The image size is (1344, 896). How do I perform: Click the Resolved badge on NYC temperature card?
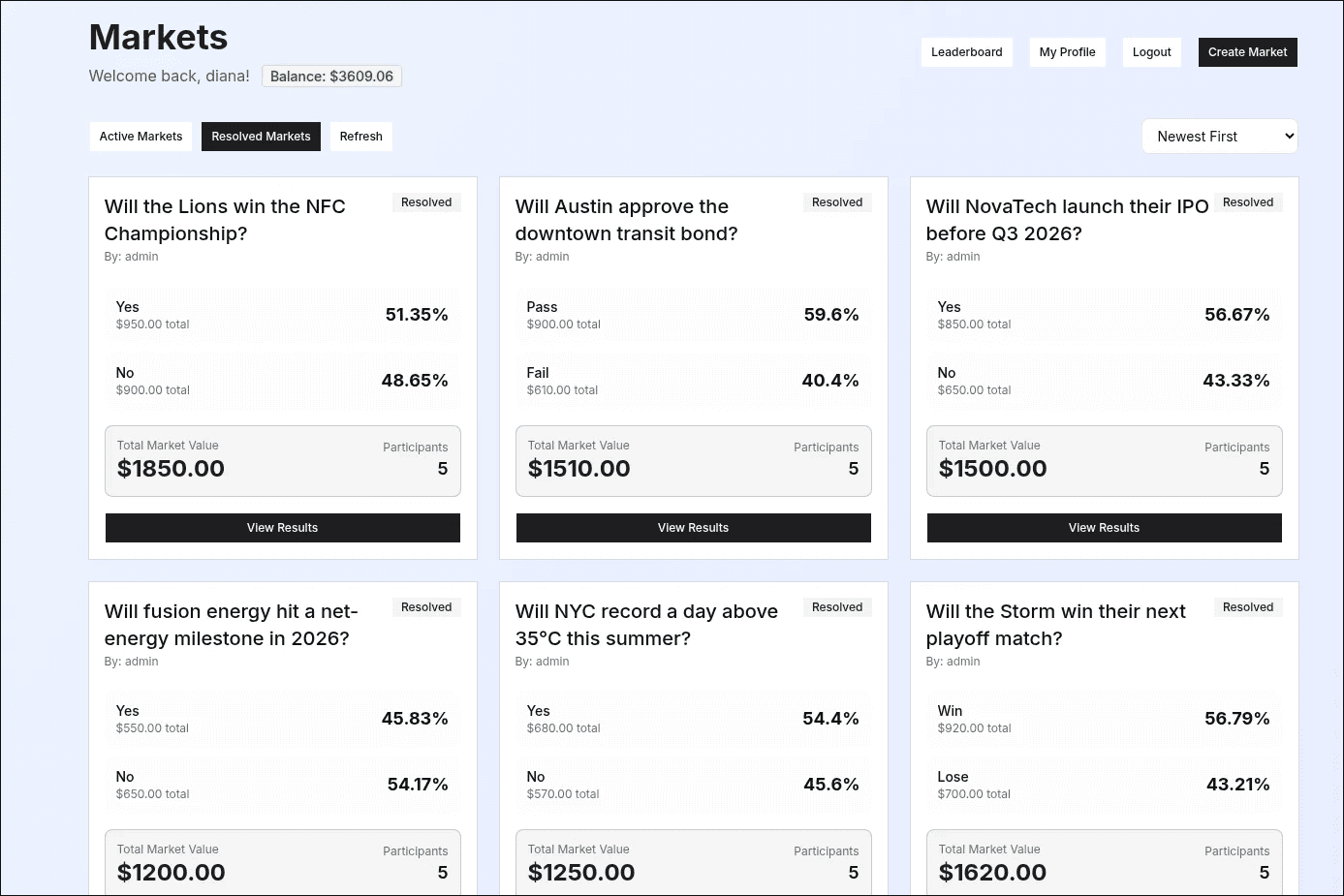coord(837,607)
